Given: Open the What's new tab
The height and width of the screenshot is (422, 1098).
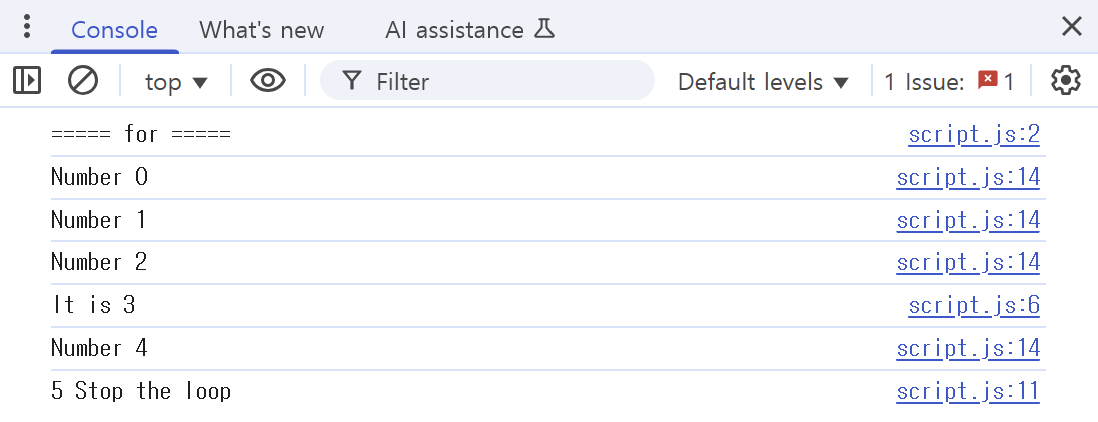Looking at the screenshot, I should pyautogui.click(x=261, y=30).
